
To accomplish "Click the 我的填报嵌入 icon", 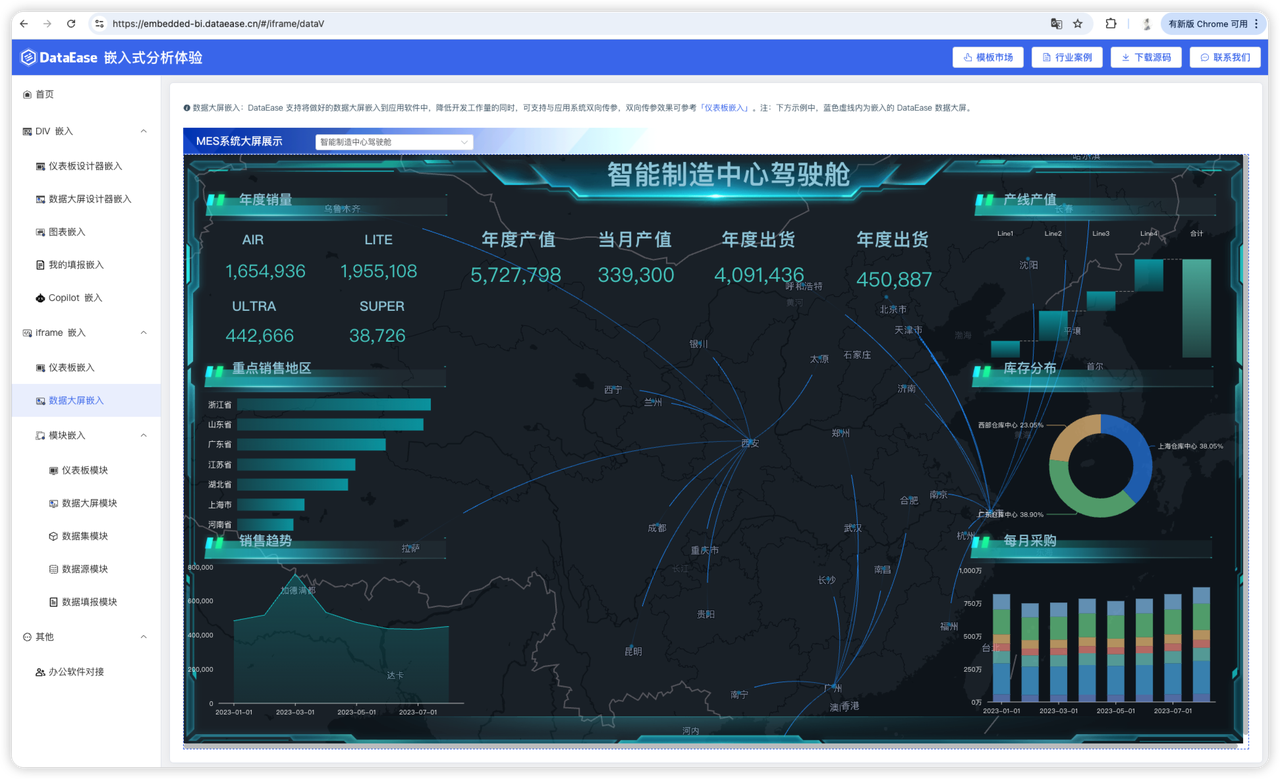I will 40,264.
